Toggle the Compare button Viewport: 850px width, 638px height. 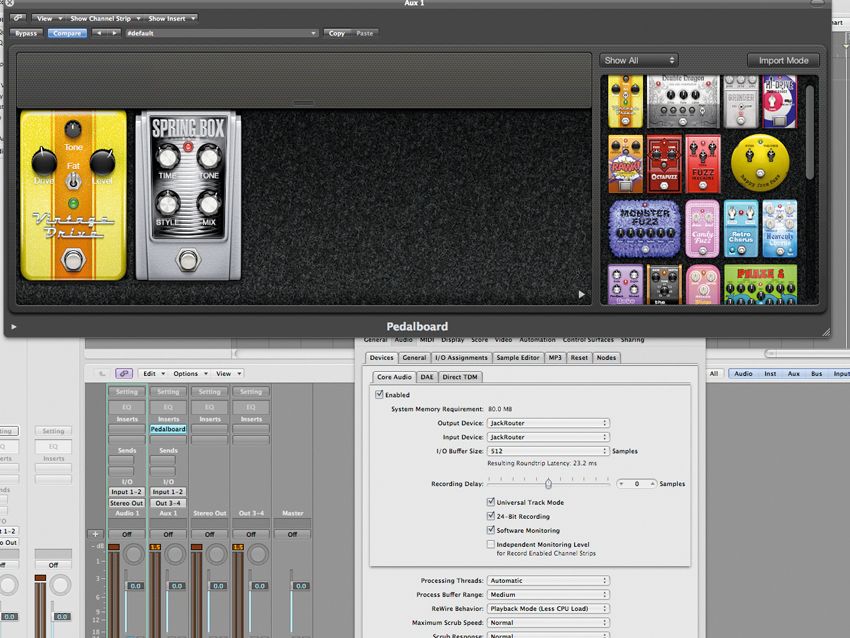pos(67,33)
